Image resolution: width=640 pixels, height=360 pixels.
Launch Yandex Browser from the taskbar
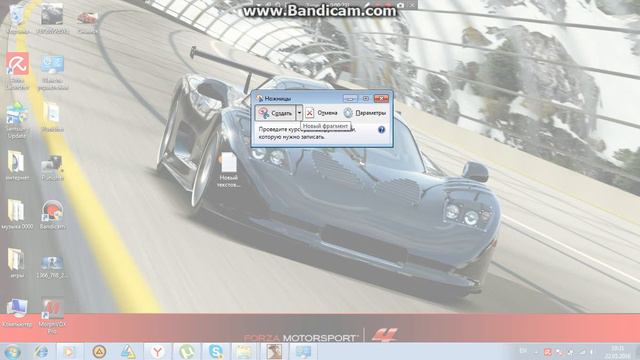pos(158,351)
